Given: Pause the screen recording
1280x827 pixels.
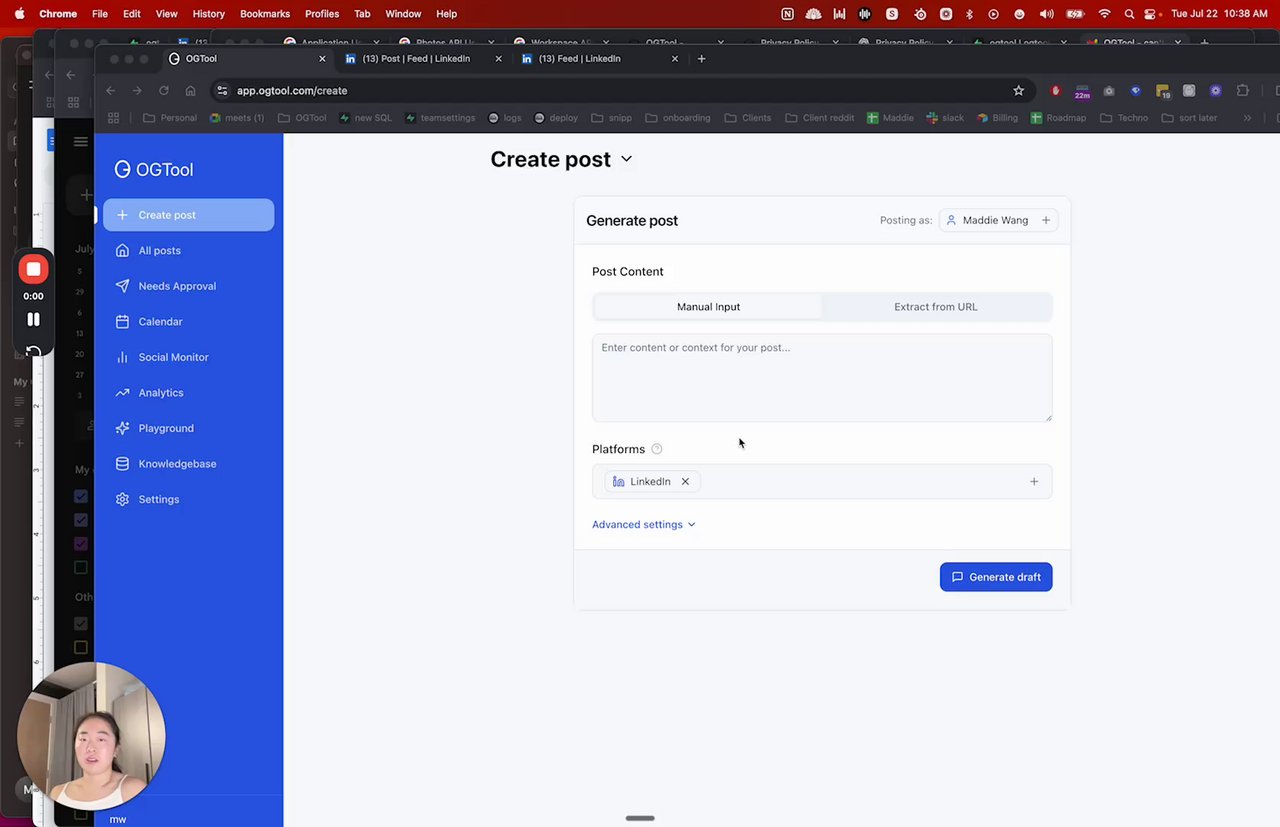Looking at the screenshot, I should (33, 319).
